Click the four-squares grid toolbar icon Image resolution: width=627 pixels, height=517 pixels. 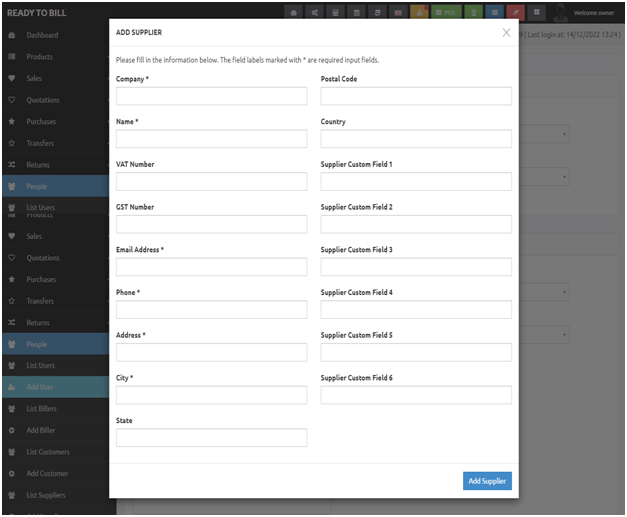pyautogui.click(x=537, y=12)
